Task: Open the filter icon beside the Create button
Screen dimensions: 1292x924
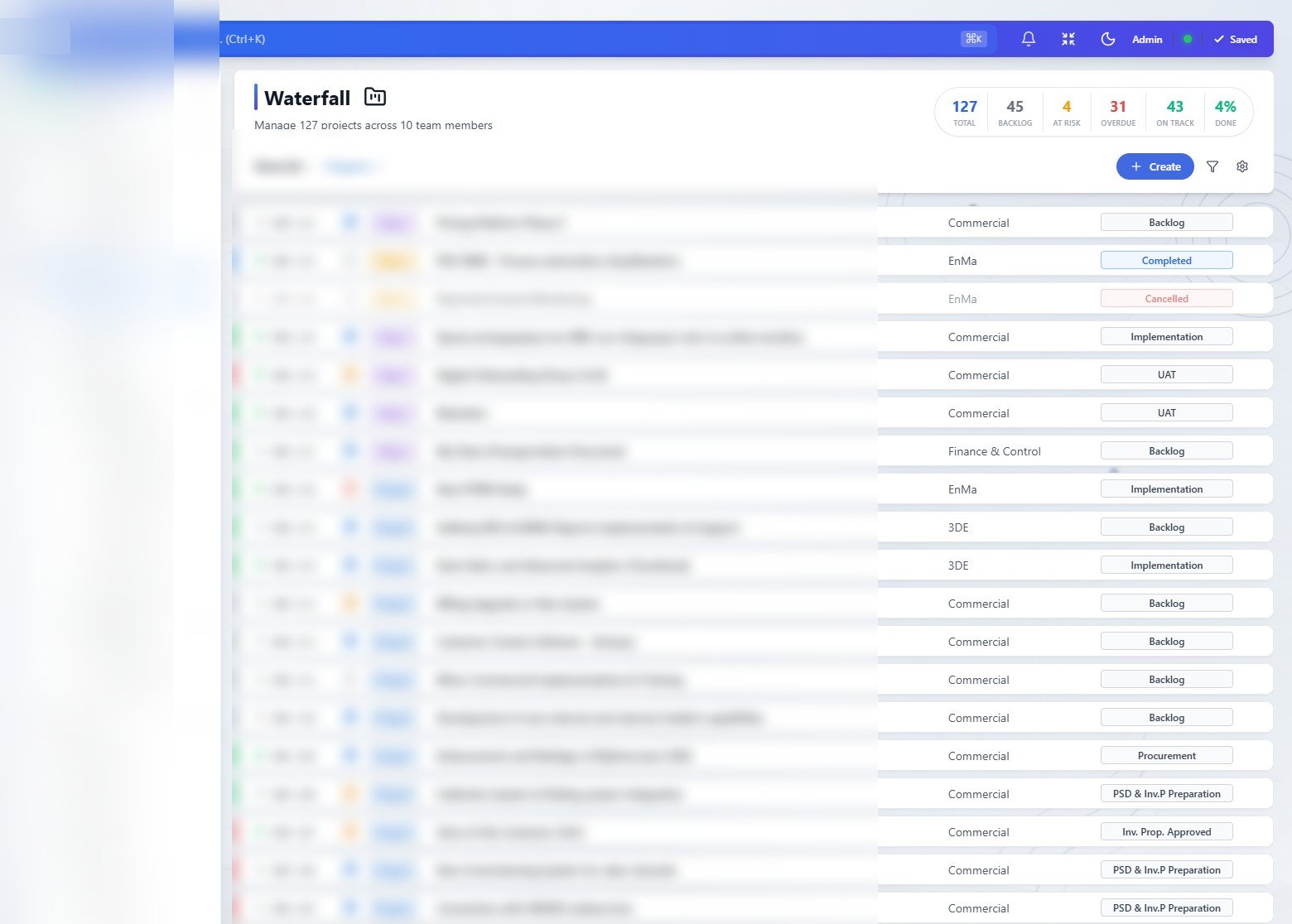Action: click(x=1212, y=166)
